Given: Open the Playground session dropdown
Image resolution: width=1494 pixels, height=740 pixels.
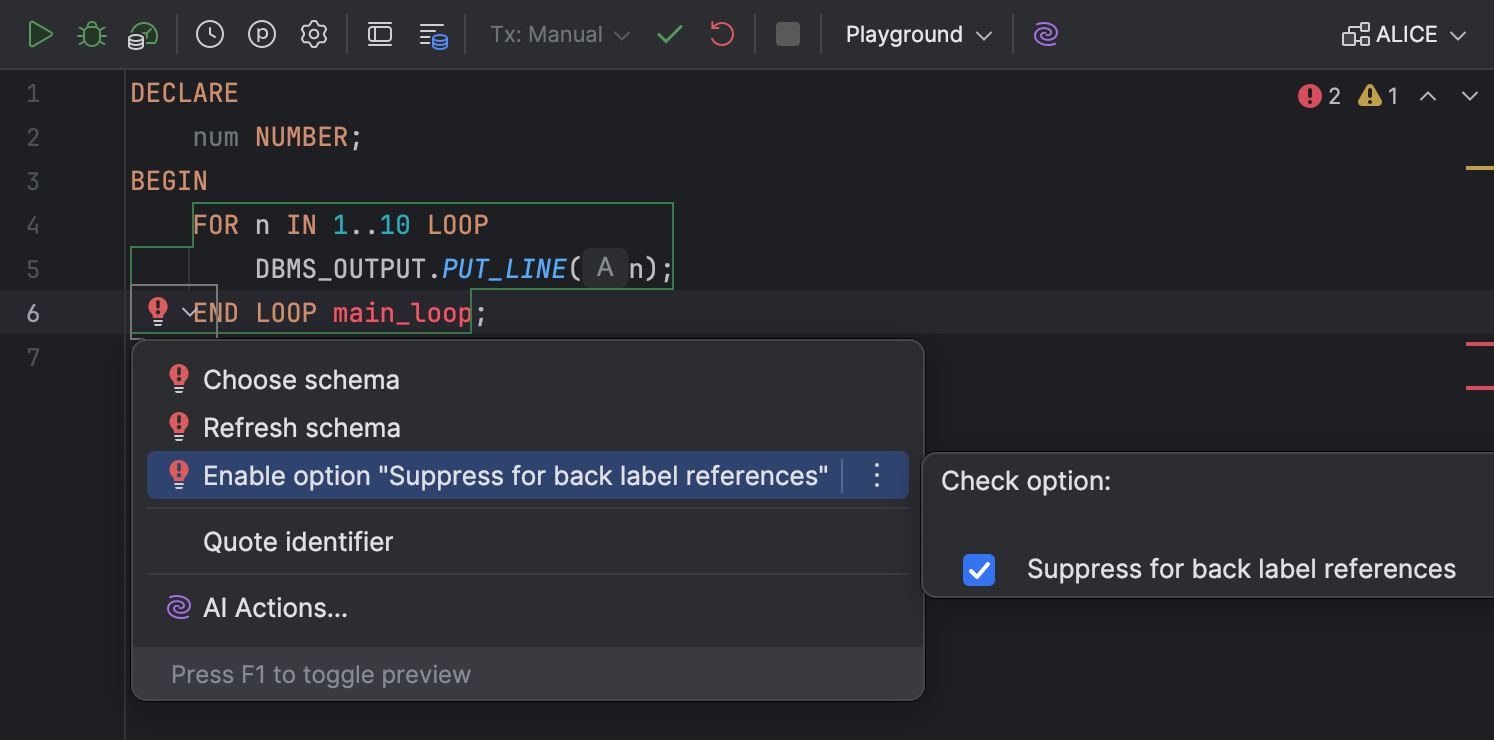Looking at the screenshot, I should coord(918,34).
